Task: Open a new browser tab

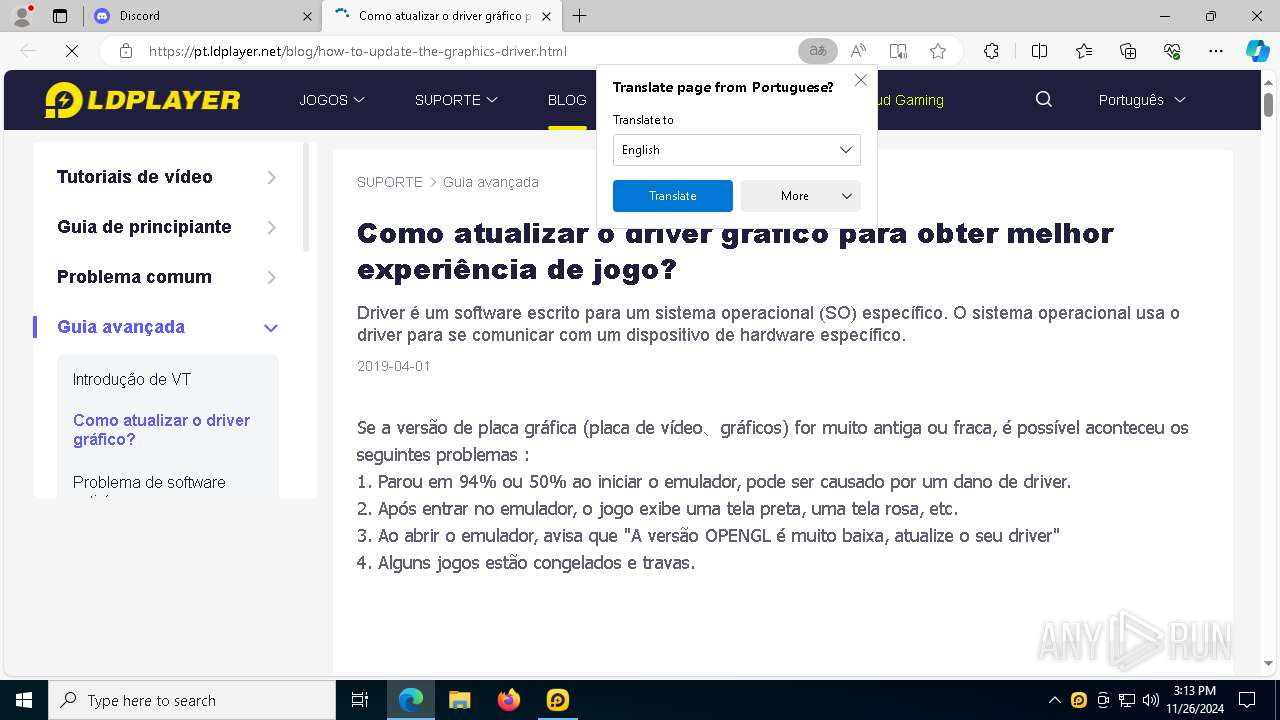Action: click(x=579, y=16)
